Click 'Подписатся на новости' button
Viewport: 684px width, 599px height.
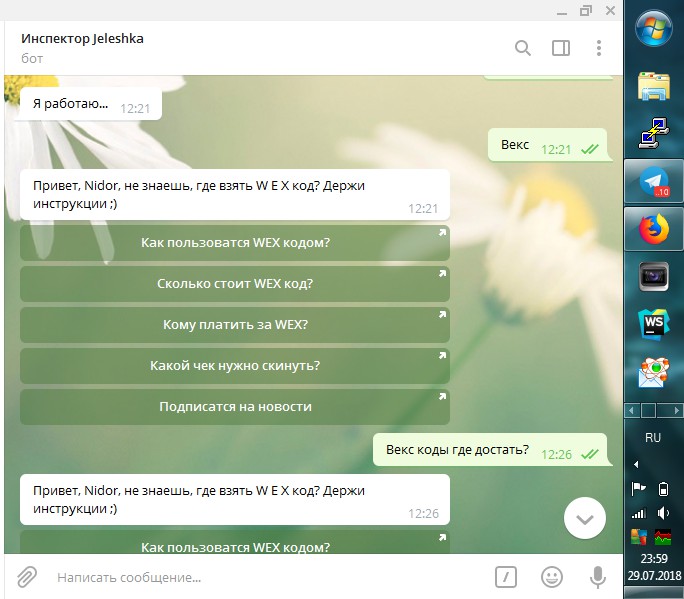(x=235, y=407)
